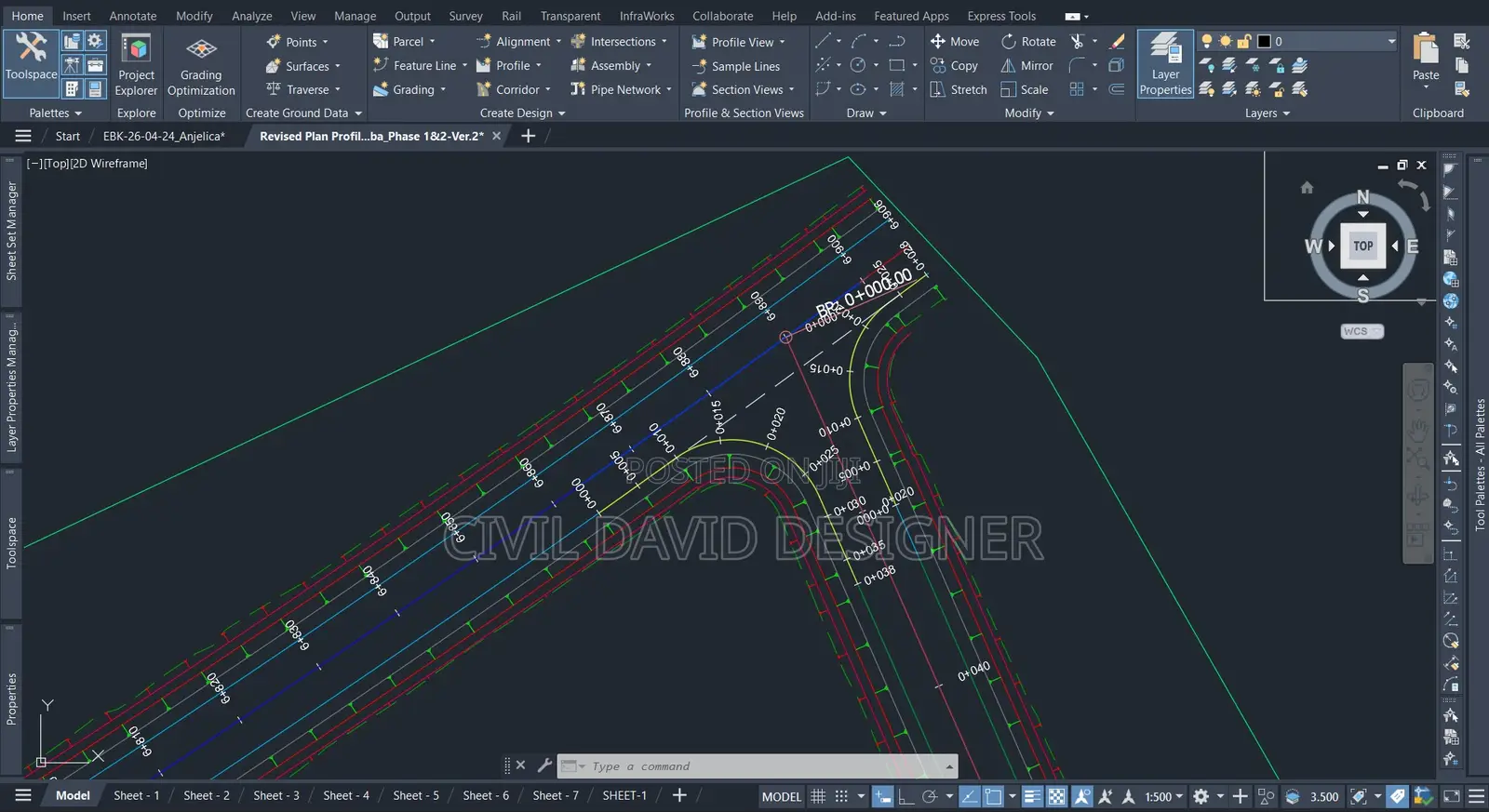Open the 1:500 annotation scale dropdown
This screenshot has width=1489, height=812.
(1164, 796)
